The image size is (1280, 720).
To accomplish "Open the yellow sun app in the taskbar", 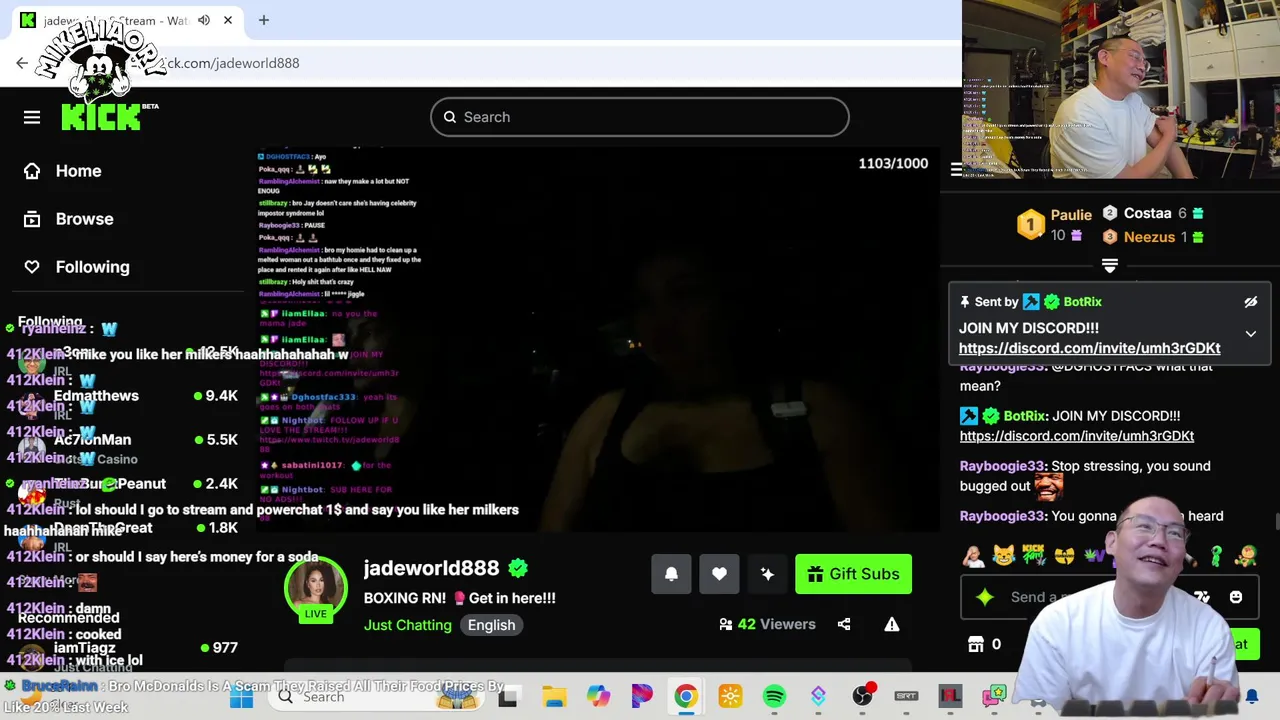I will coord(730,697).
